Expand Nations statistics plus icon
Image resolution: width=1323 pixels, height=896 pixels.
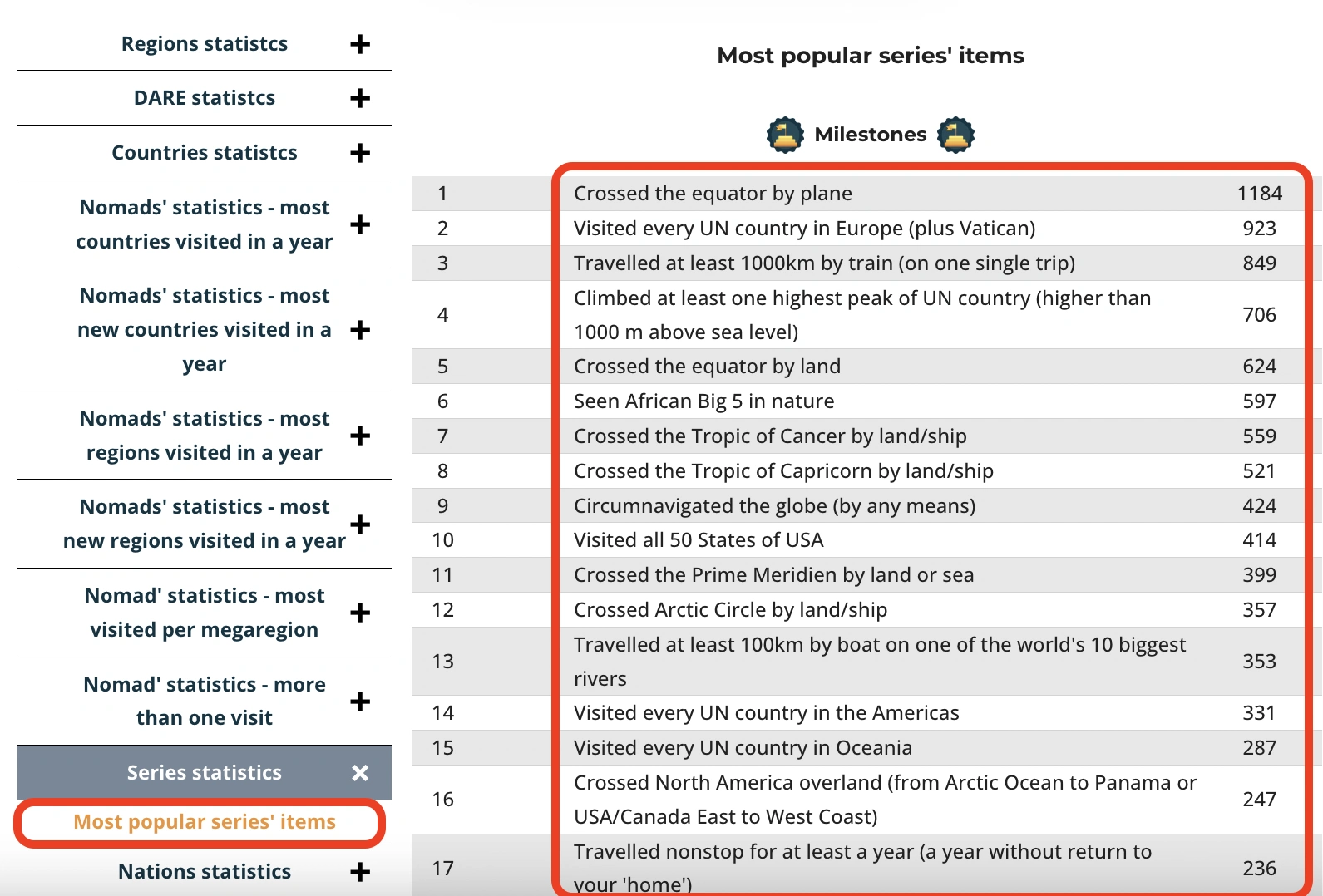click(360, 872)
